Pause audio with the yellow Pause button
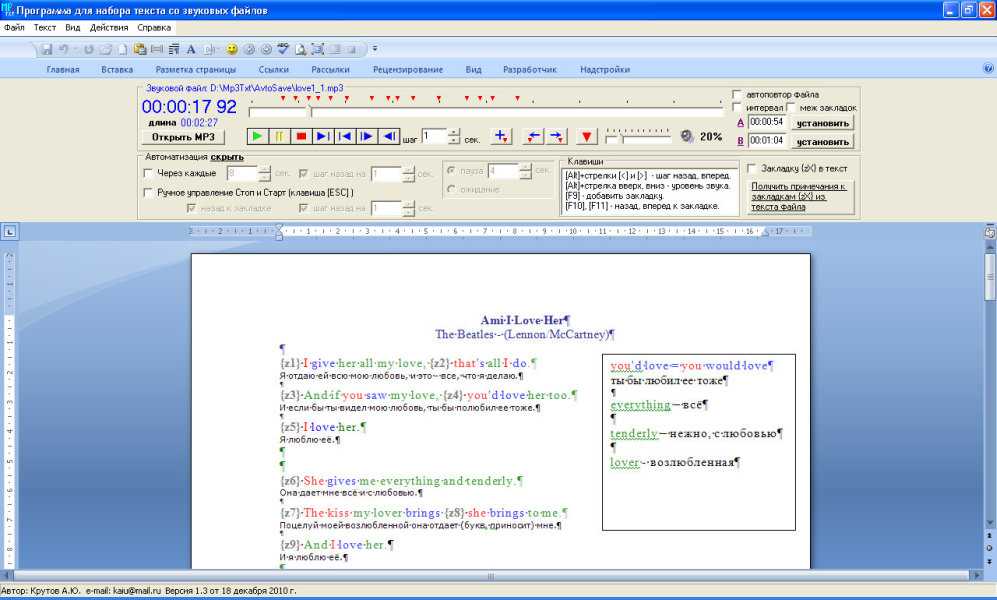This screenshot has width=997, height=600. click(x=278, y=136)
